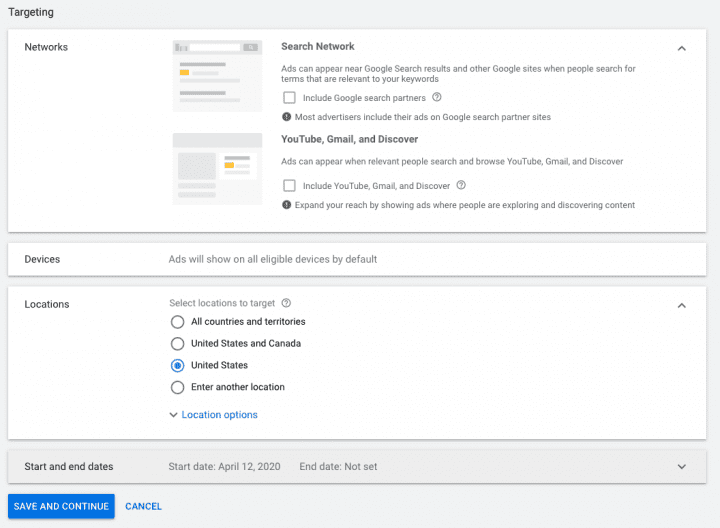The image size is (720, 528).
Task: Choose United States and Canada radio button
Action: coord(178,344)
